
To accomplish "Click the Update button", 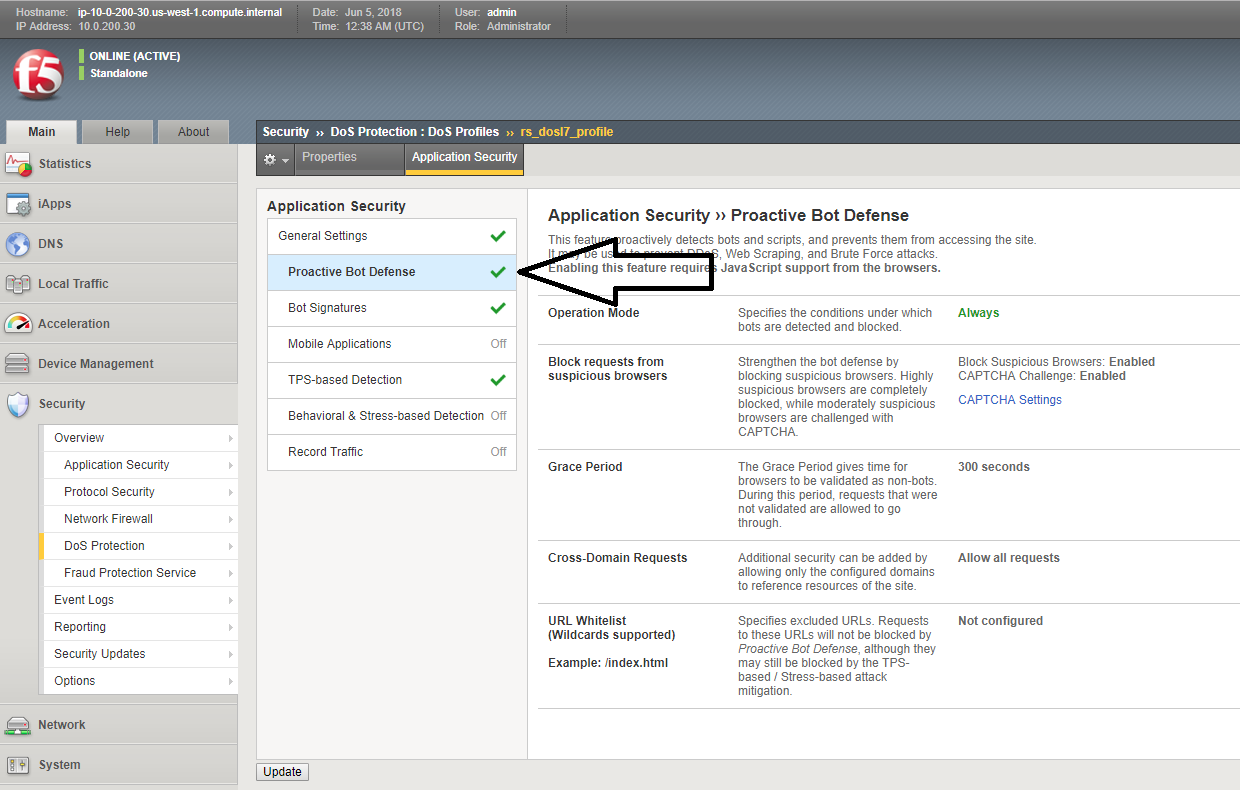I will tap(283, 772).
